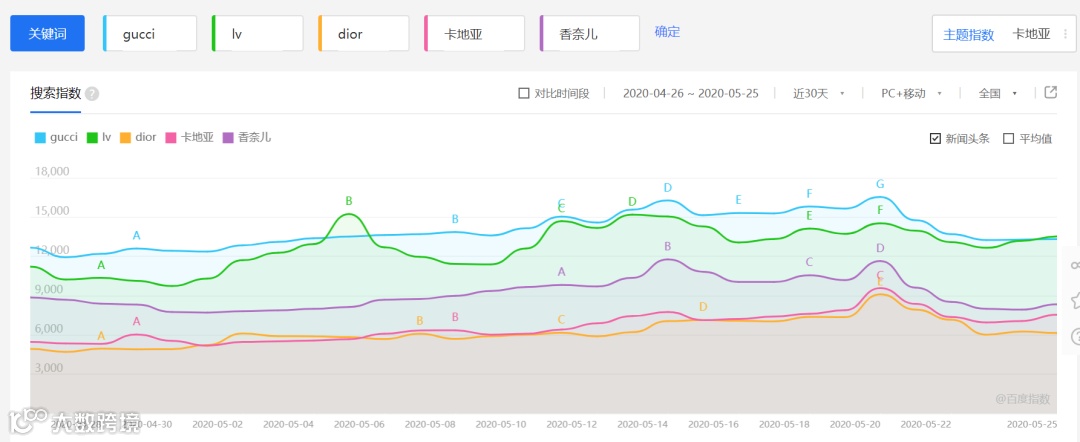1080x442 pixels.
Task: Edit the lv keyword field
Action: click(258, 34)
